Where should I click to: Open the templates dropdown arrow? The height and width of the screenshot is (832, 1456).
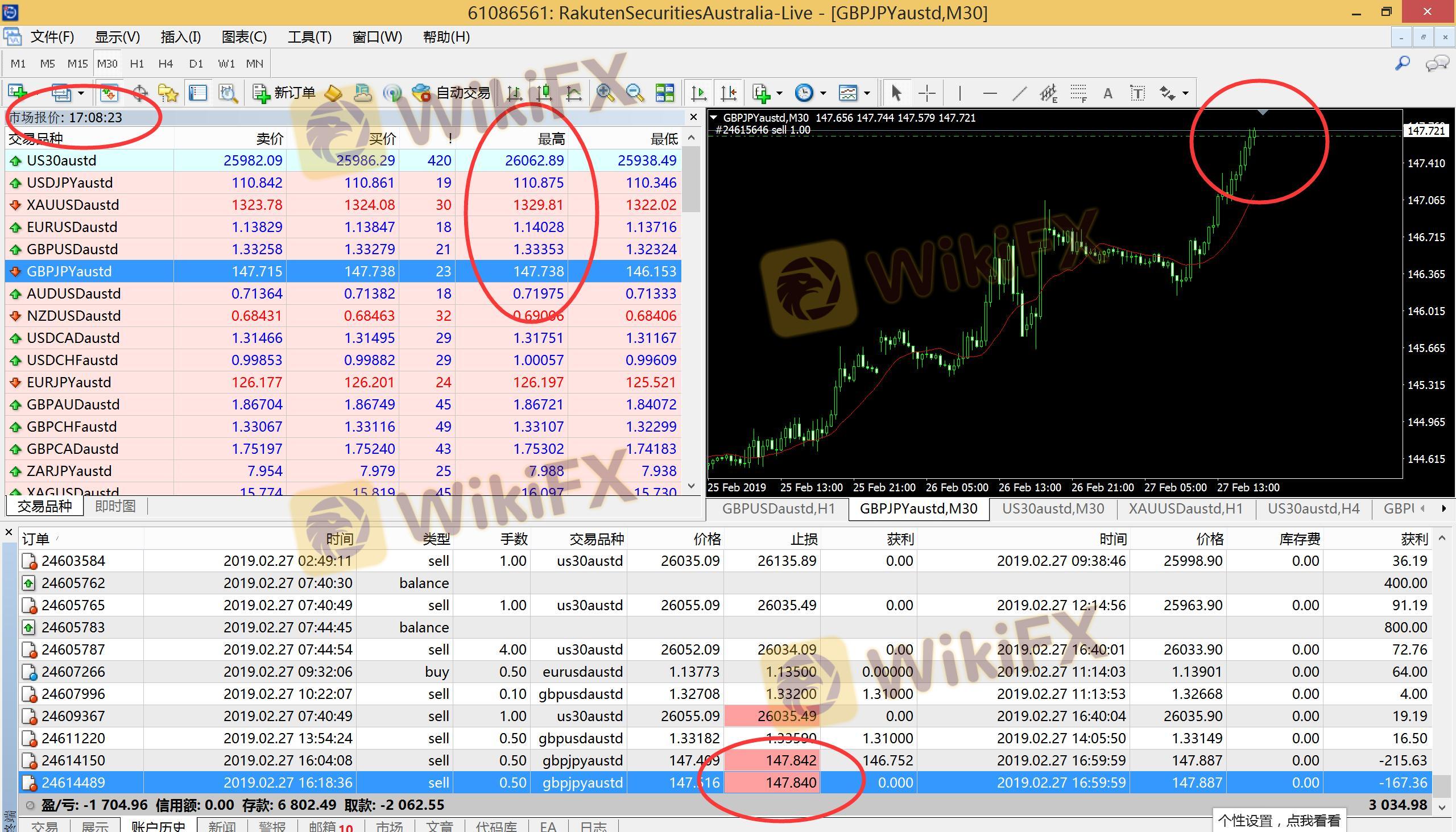(867, 93)
